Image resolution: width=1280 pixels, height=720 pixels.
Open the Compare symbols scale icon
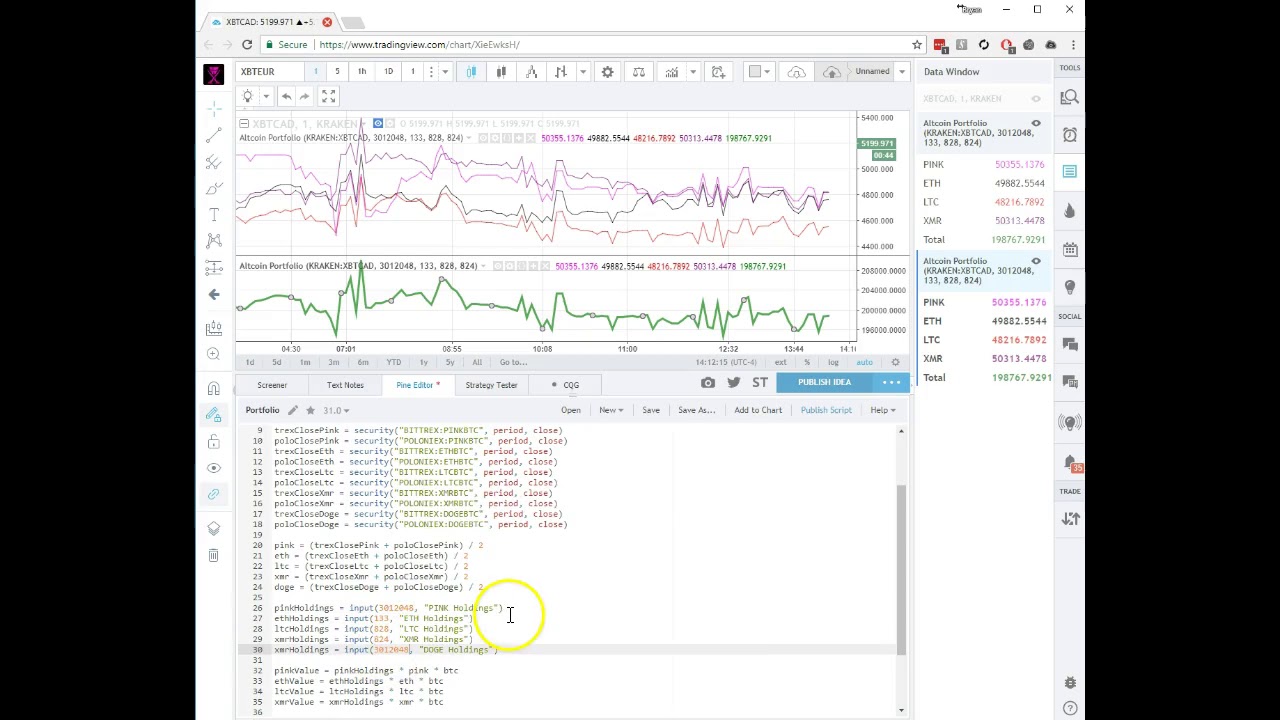click(x=639, y=72)
